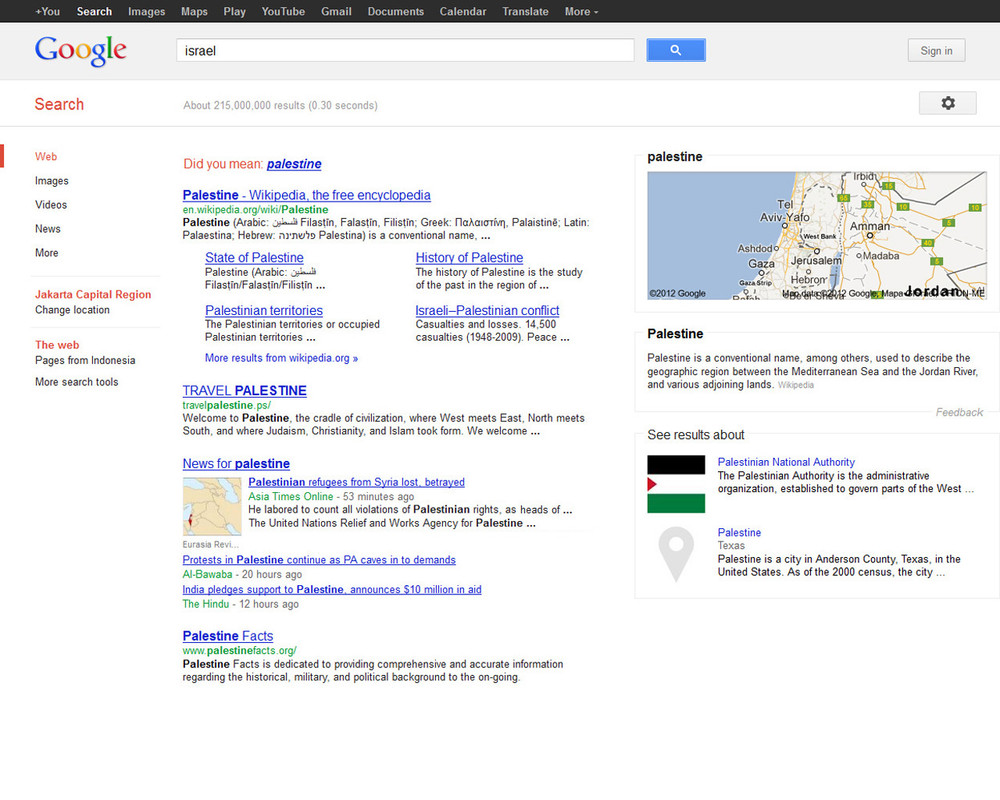Viewport: 1000px width, 800px height.
Task: Select Search in top navigation bar
Action: coord(94,11)
